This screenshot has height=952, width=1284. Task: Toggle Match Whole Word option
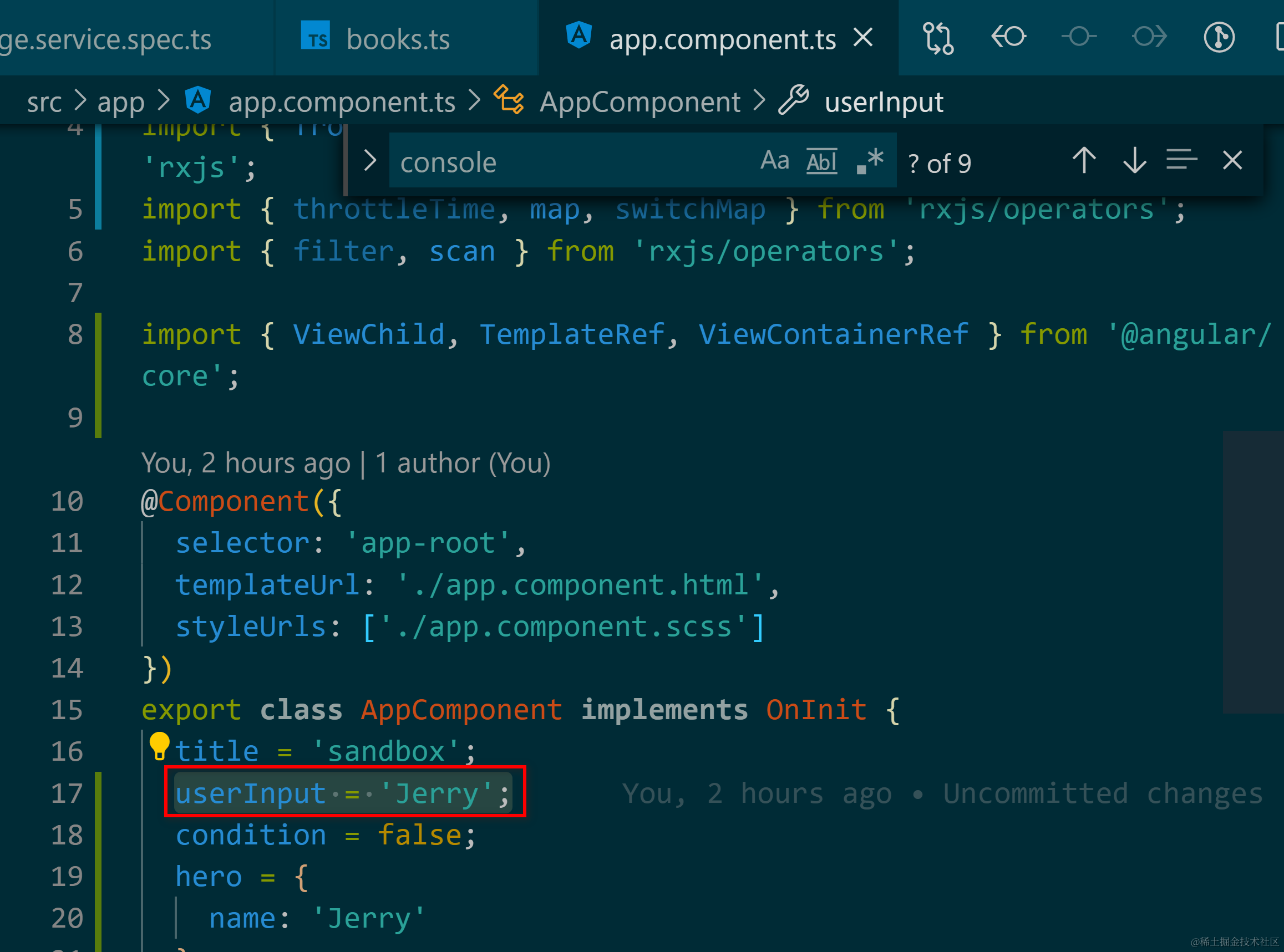(821, 161)
